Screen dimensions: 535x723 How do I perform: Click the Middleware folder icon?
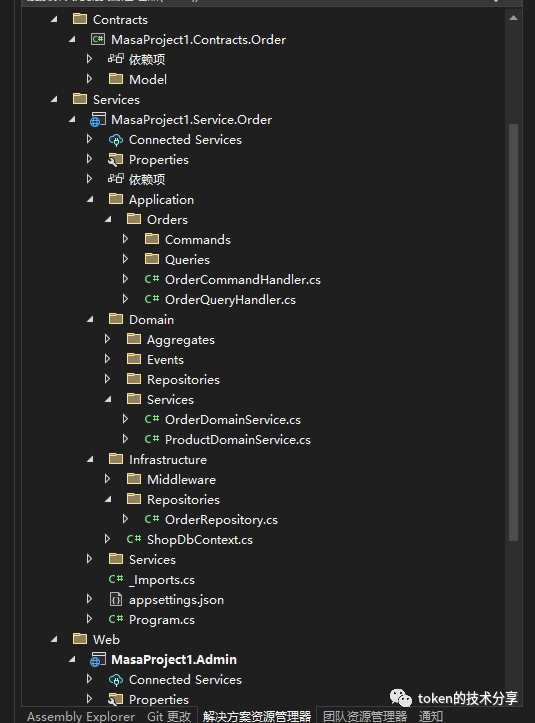134,479
